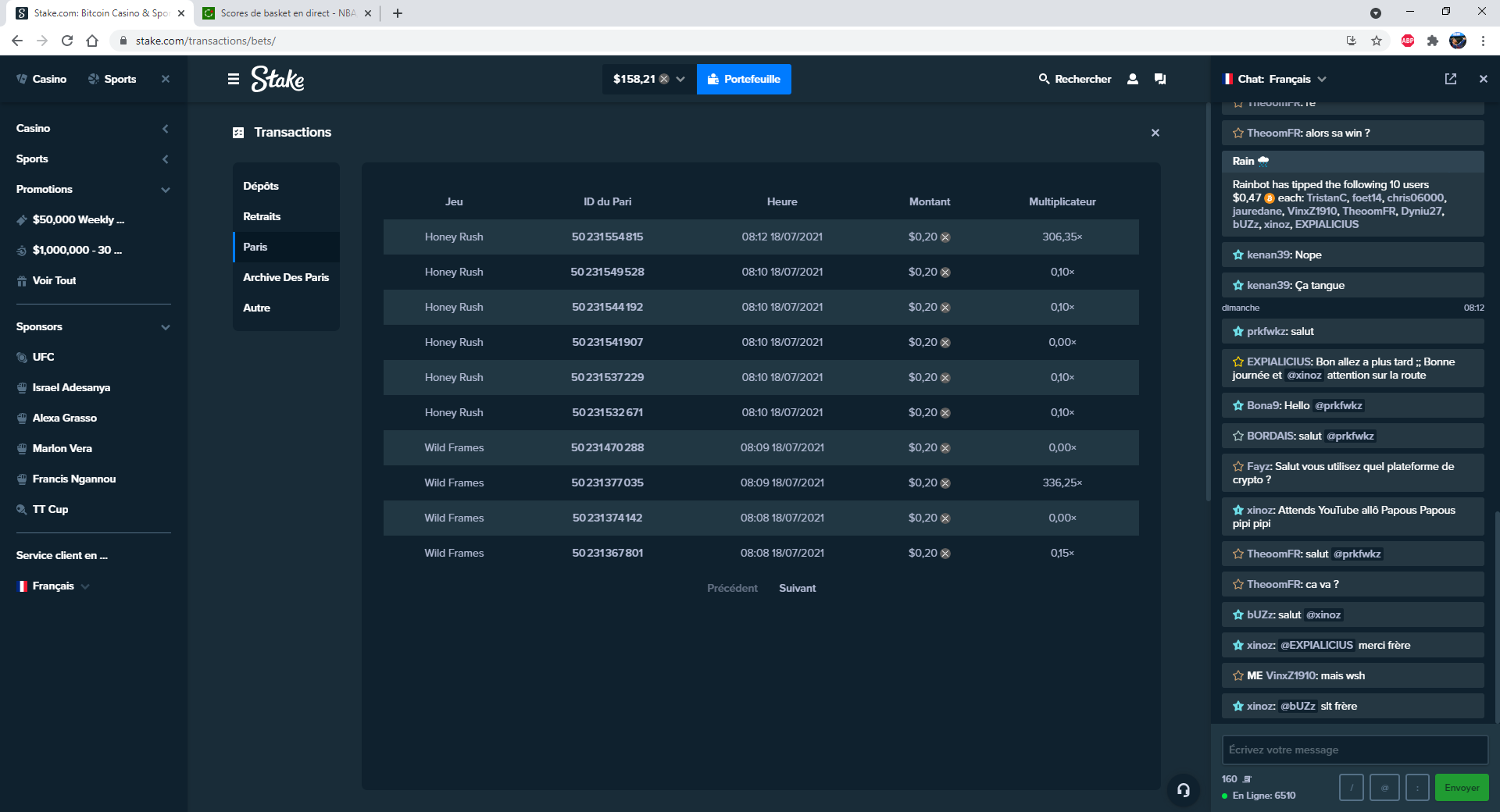
Task: Open the hamburger menu next to Stake logo
Action: point(233,79)
